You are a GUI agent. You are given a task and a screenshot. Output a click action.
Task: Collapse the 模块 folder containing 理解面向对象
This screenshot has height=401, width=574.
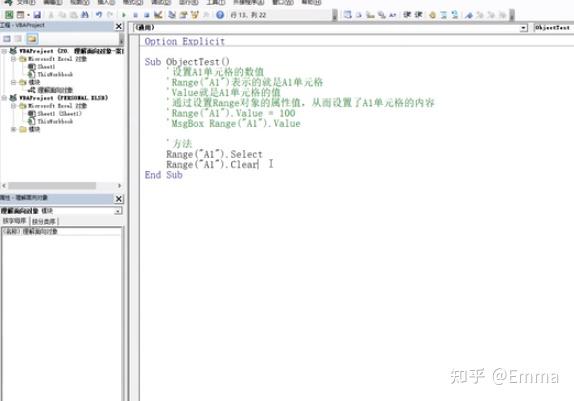pos(13,82)
